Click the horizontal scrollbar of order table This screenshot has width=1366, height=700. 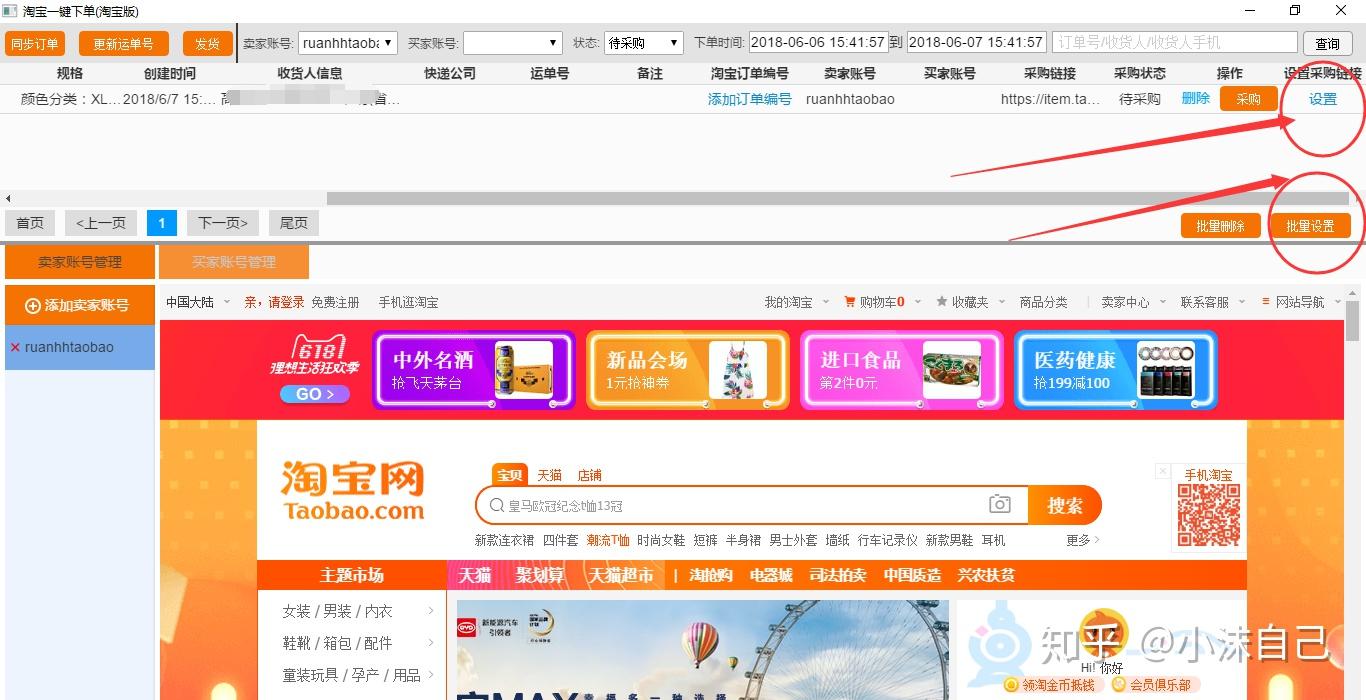(838, 198)
